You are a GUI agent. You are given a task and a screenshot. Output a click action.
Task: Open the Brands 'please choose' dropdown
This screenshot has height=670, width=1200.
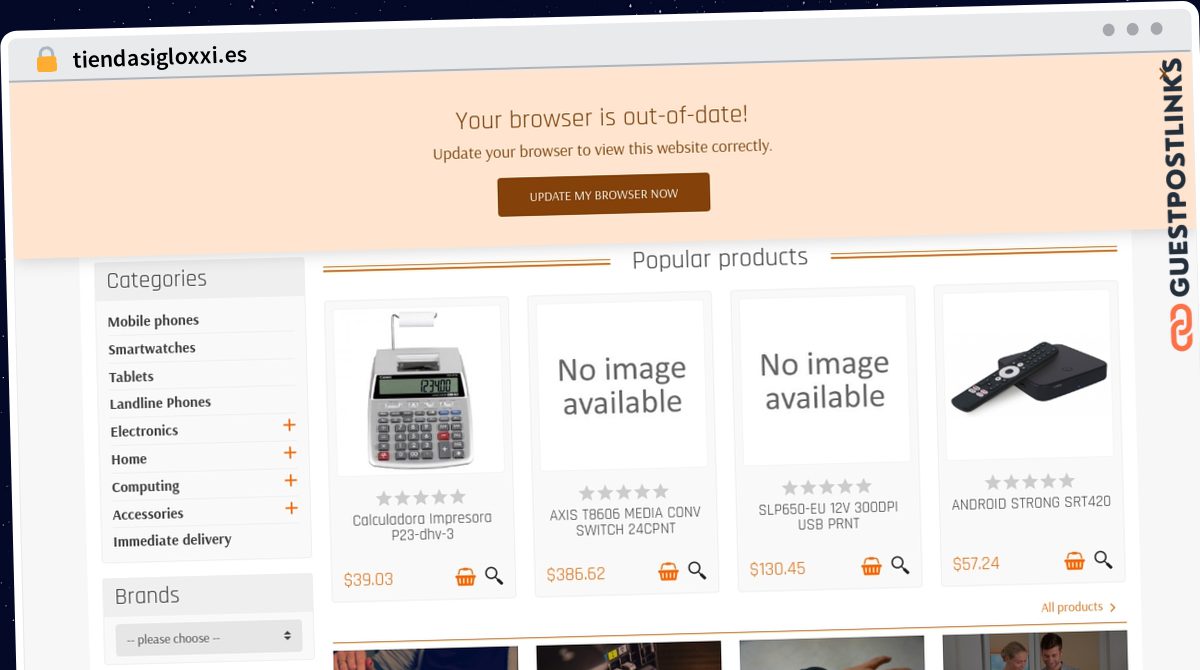pos(209,637)
